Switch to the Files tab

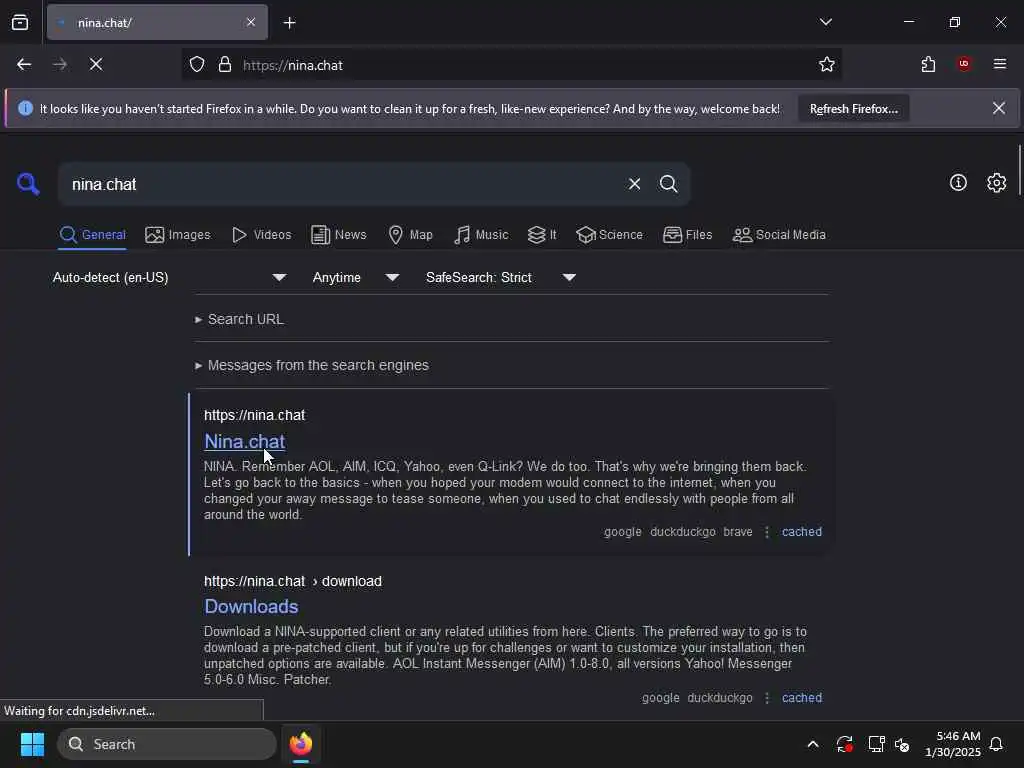688,235
